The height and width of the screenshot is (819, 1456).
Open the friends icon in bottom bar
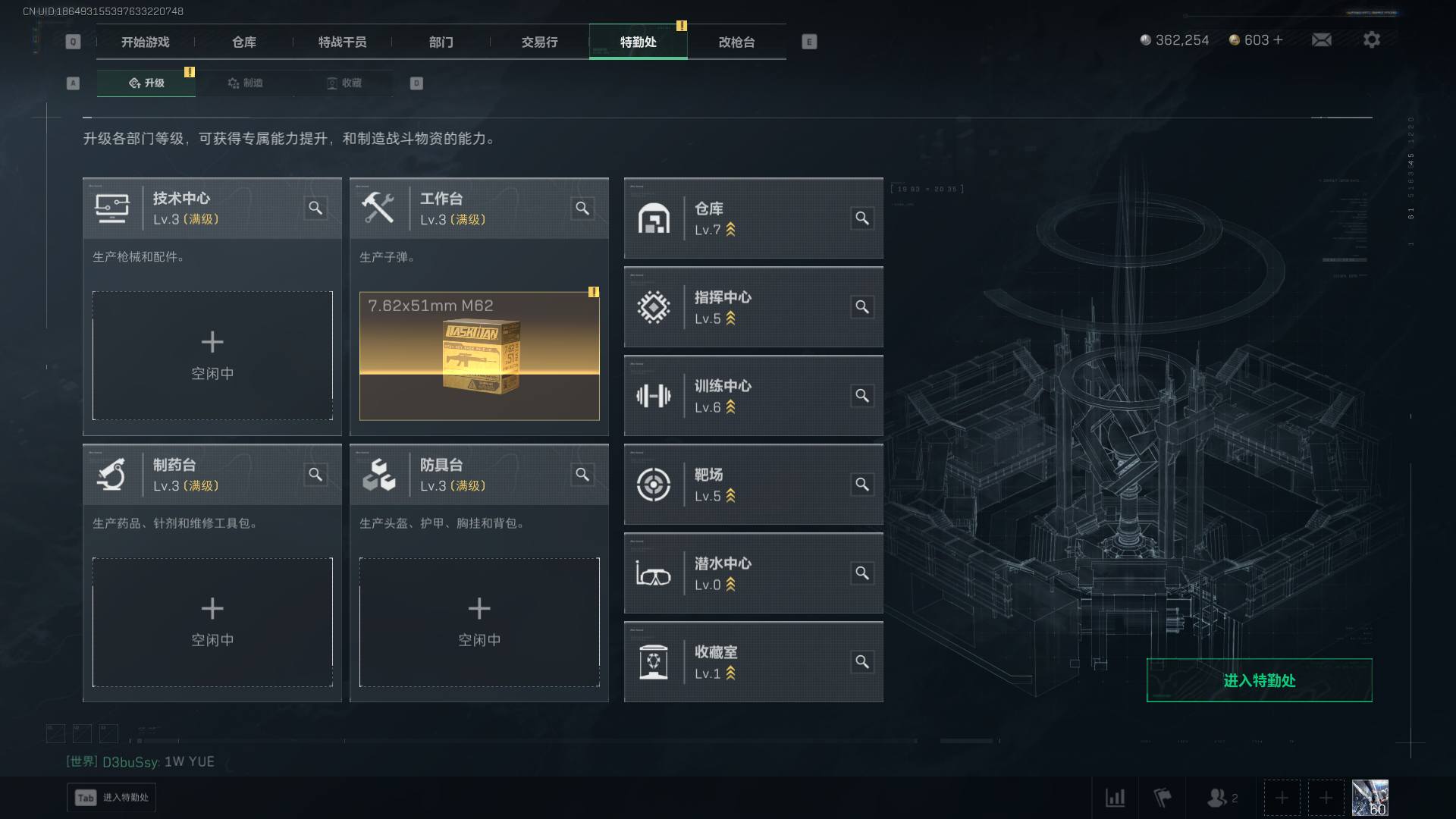[x=1222, y=798]
